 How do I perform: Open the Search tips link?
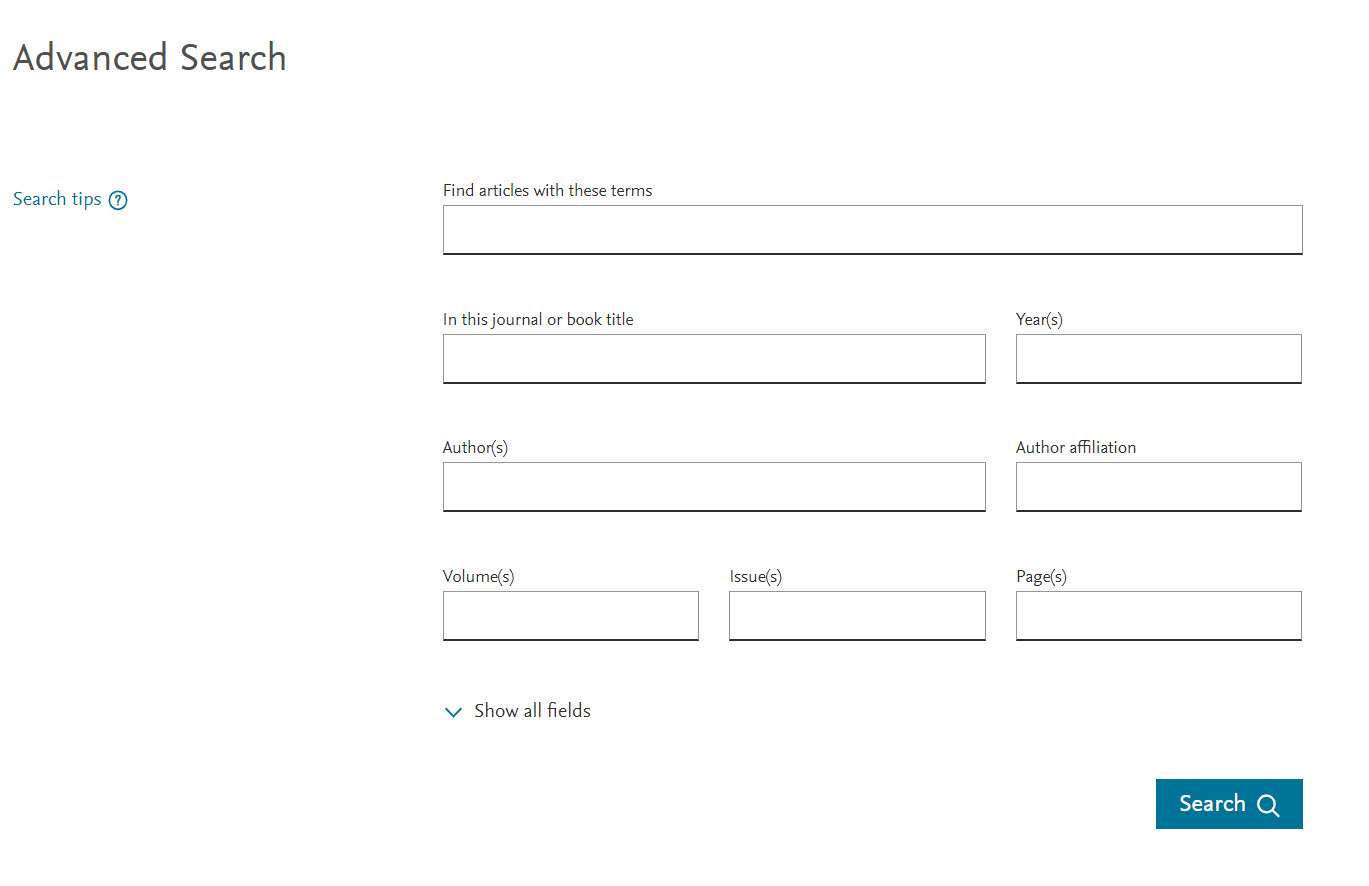pos(57,199)
